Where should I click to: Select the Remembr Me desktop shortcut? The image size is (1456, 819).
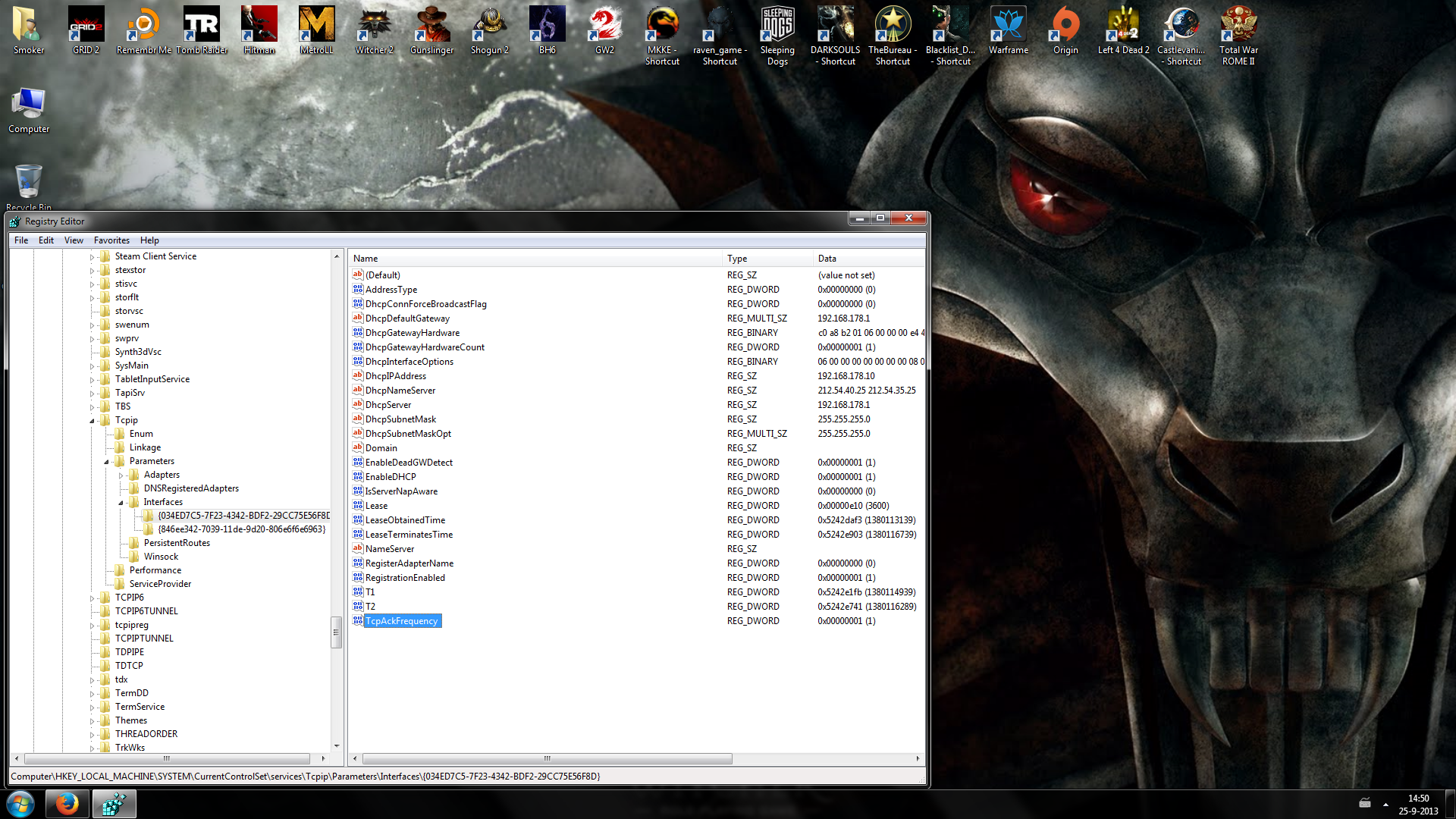[143, 30]
